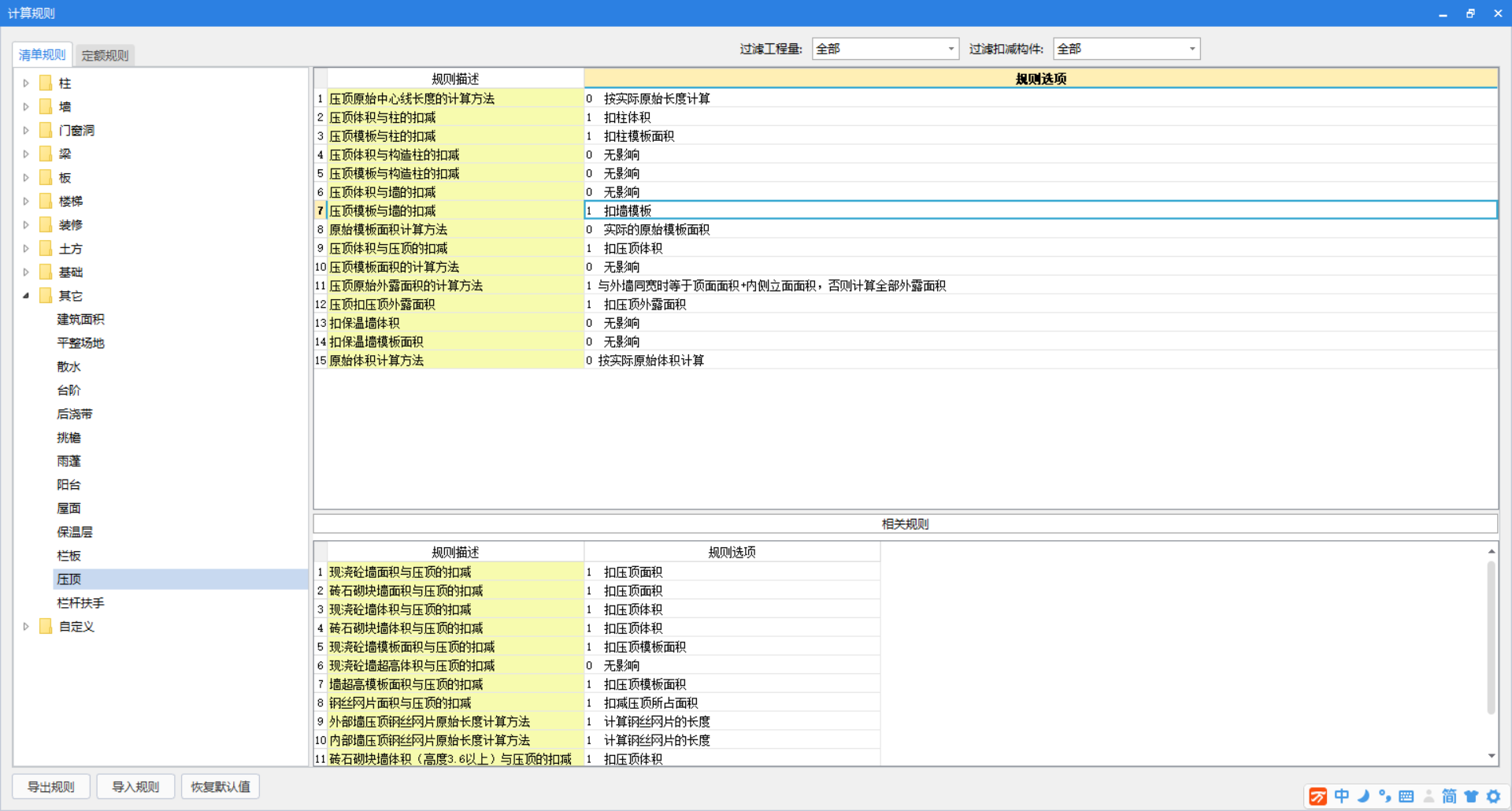
Task: Select 散水 in the tree
Action: (69, 367)
